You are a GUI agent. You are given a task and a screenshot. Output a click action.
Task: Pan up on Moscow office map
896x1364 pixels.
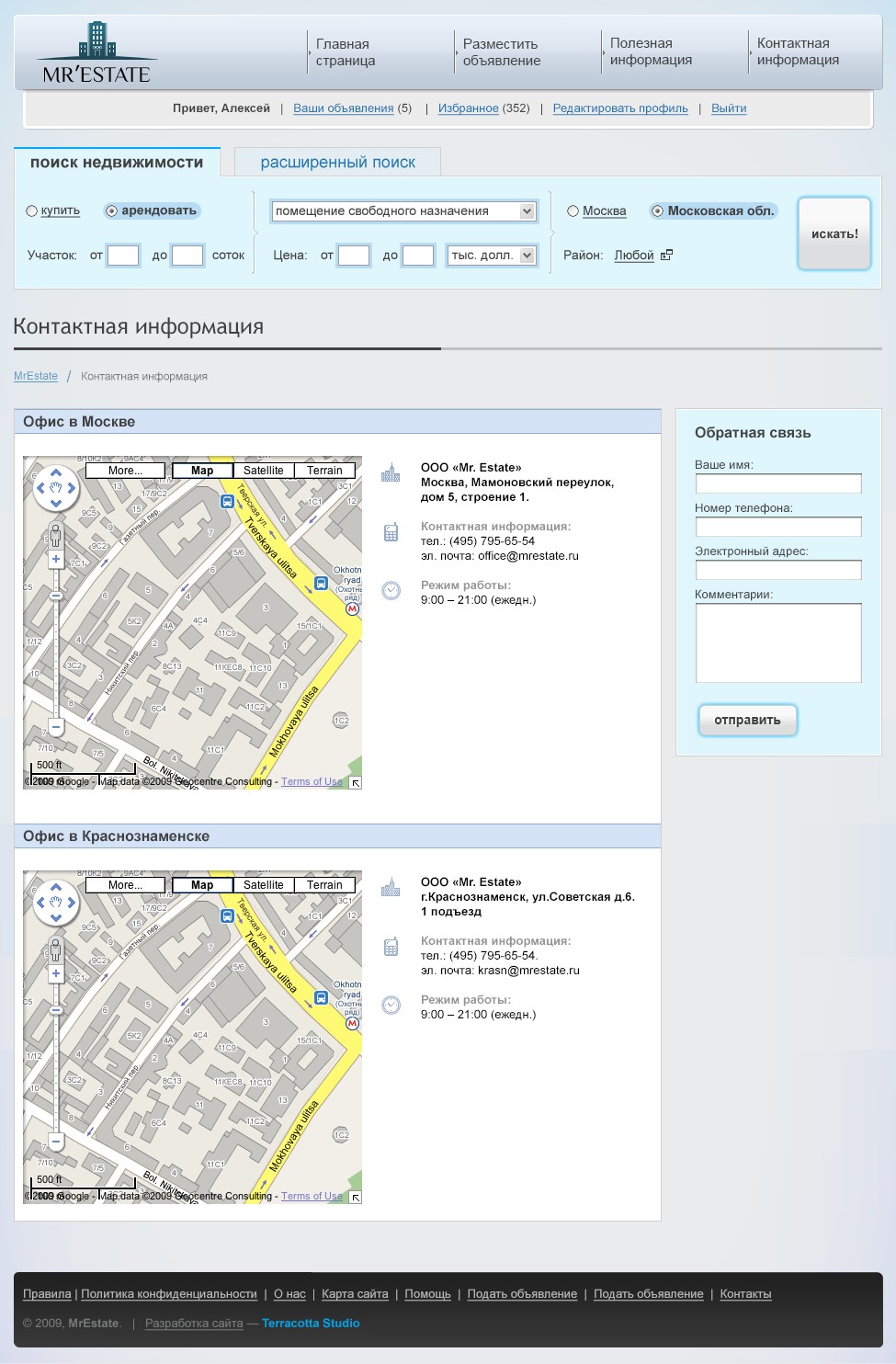[x=56, y=472]
